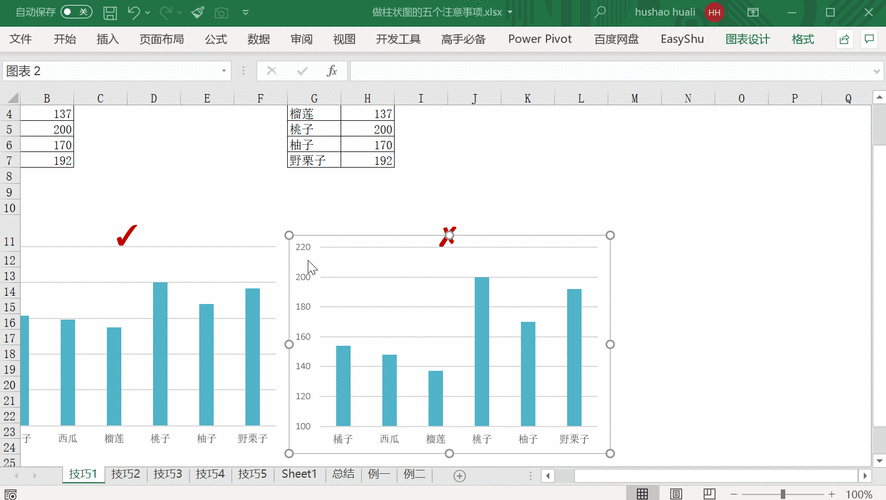Click the Share icon on ribbon right
Screen dimensions: 886x500
(844, 40)
